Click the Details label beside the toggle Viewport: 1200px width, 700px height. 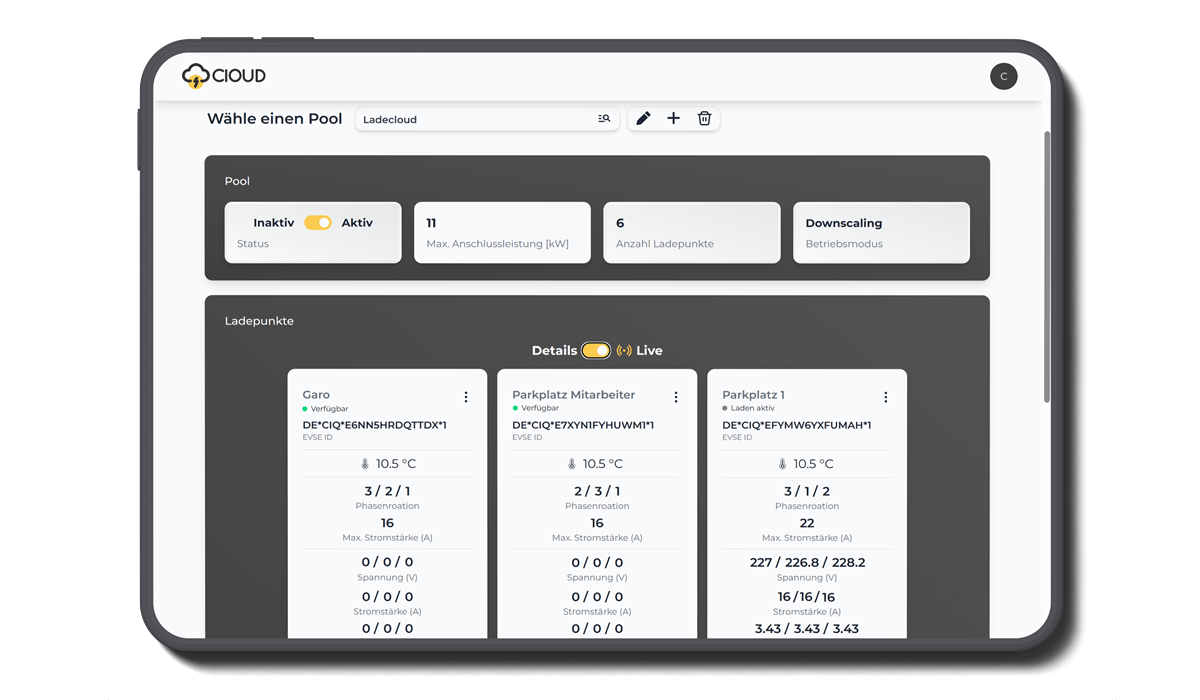click(555, 351)
